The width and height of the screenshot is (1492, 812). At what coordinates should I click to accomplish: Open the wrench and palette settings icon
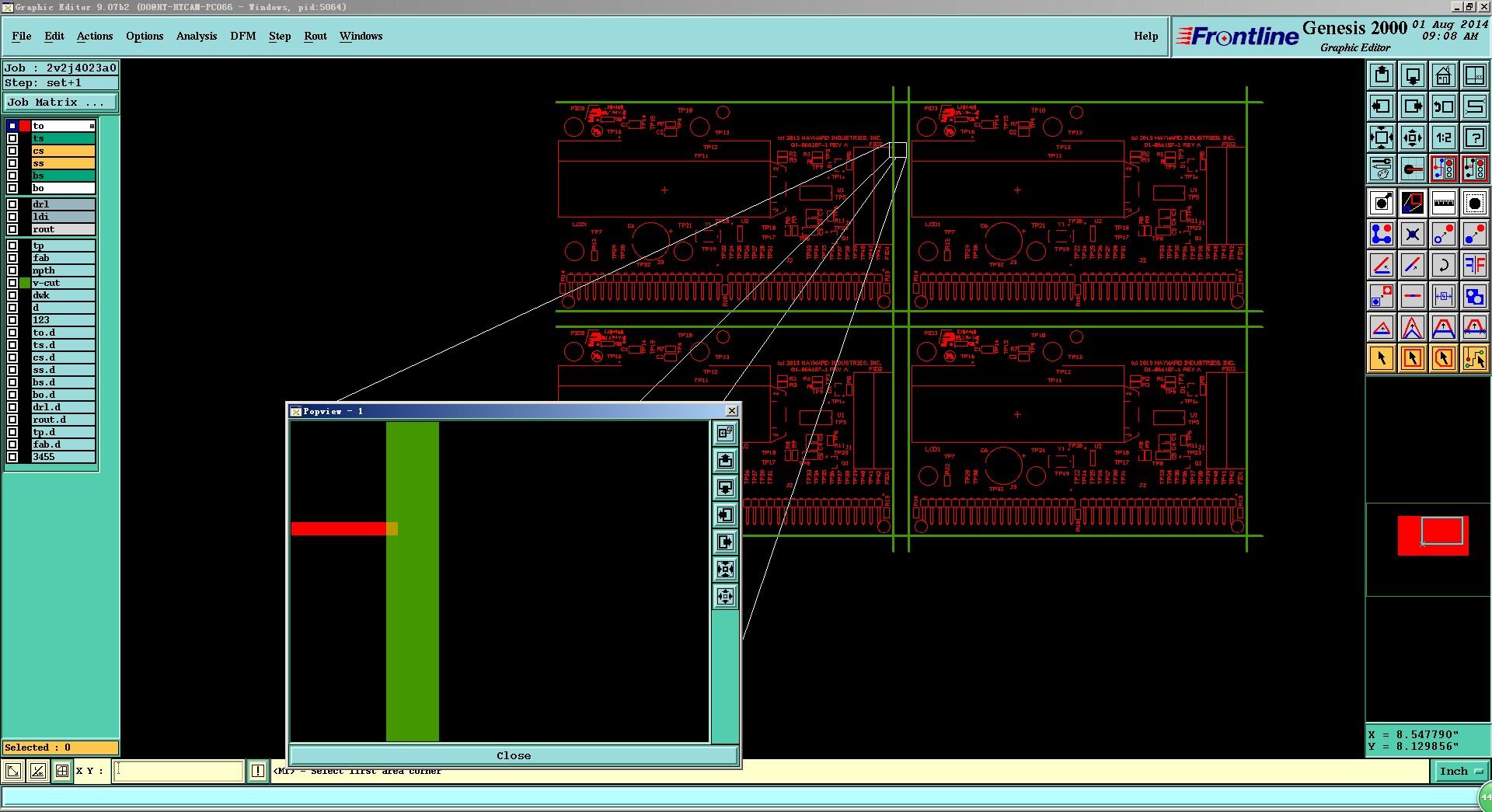click(x=1382, y=168)
